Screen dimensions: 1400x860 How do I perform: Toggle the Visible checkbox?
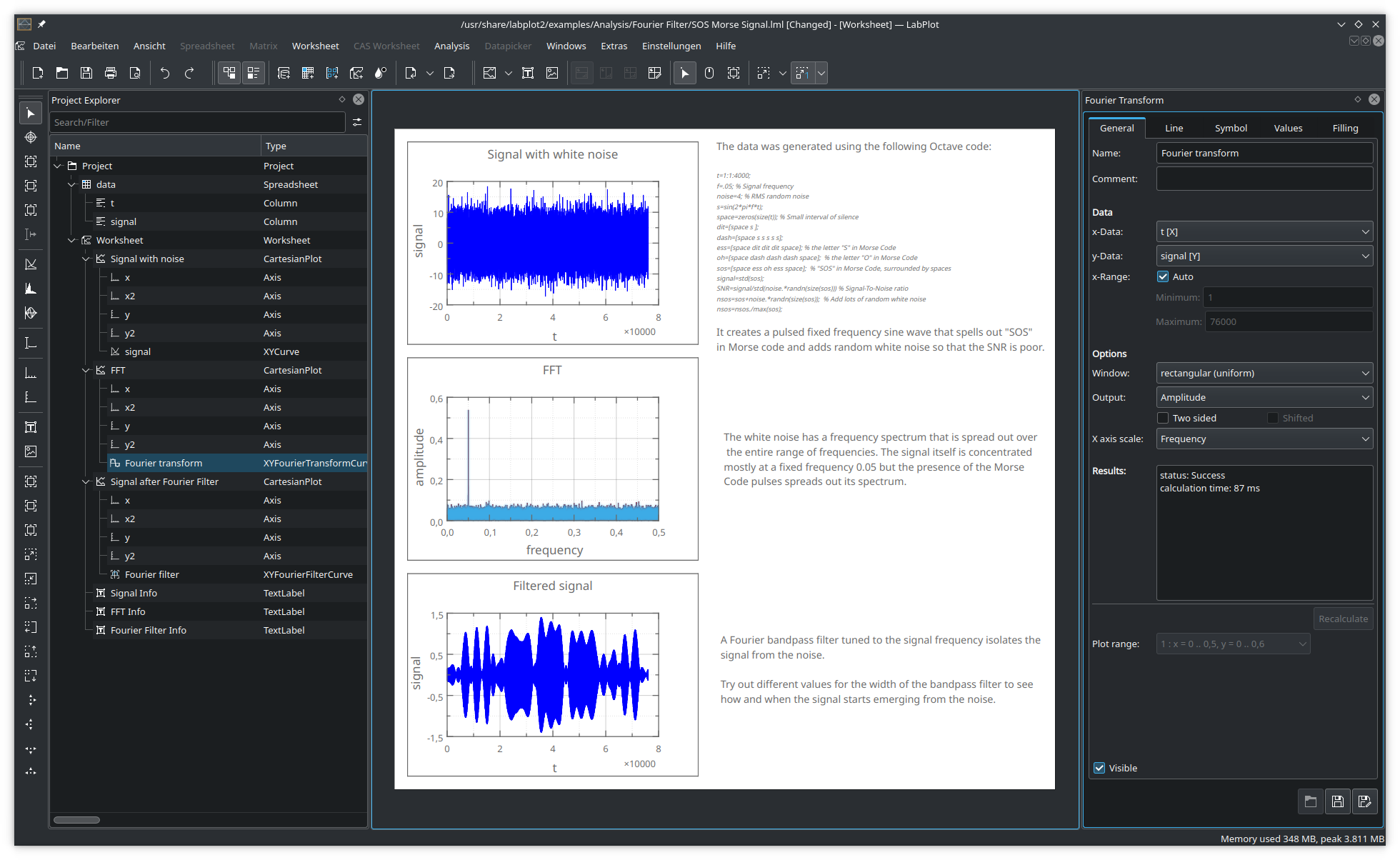1100,769
